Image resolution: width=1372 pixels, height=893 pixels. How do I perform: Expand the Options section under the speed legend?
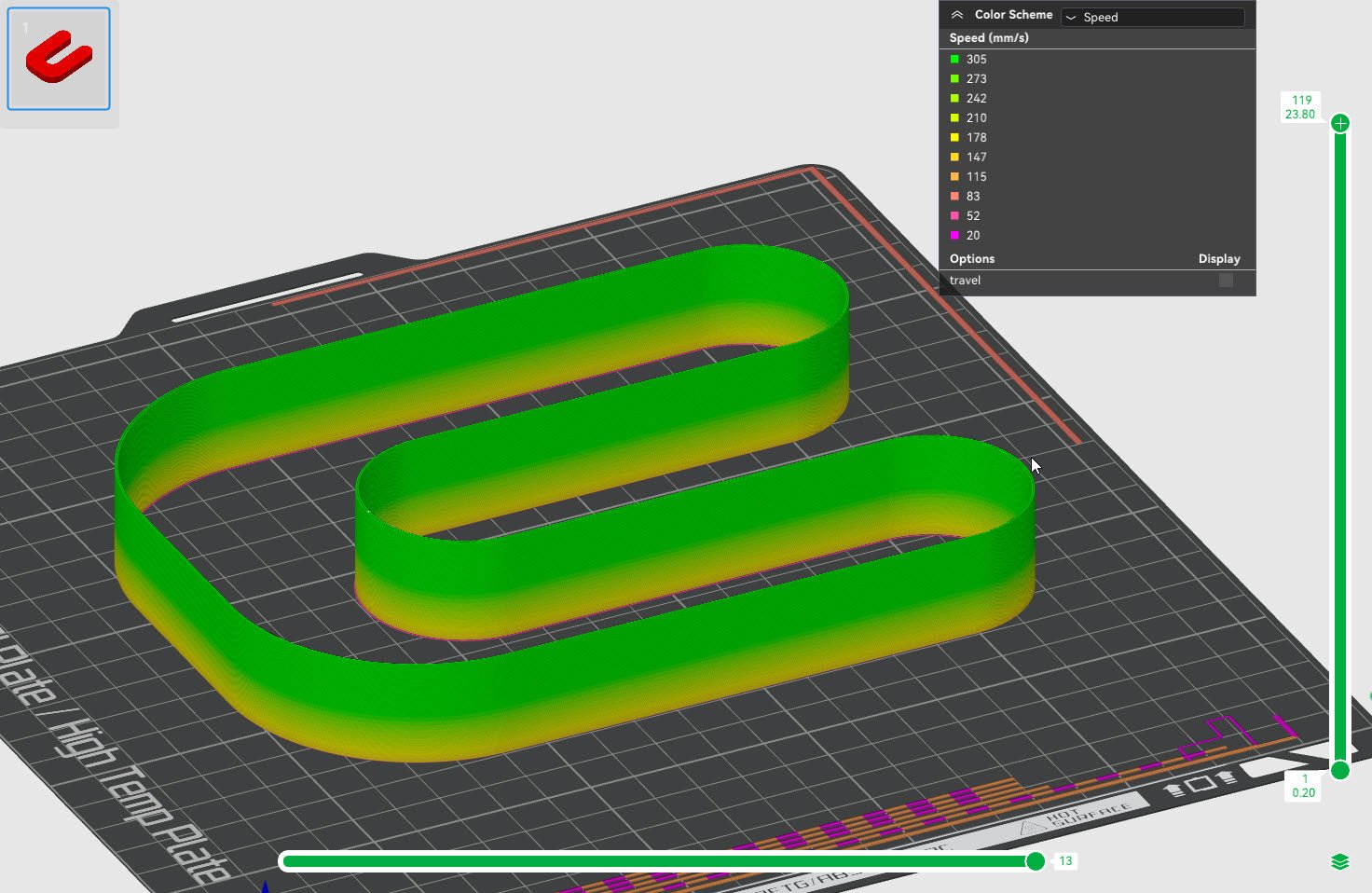click(x=971, y=258)
